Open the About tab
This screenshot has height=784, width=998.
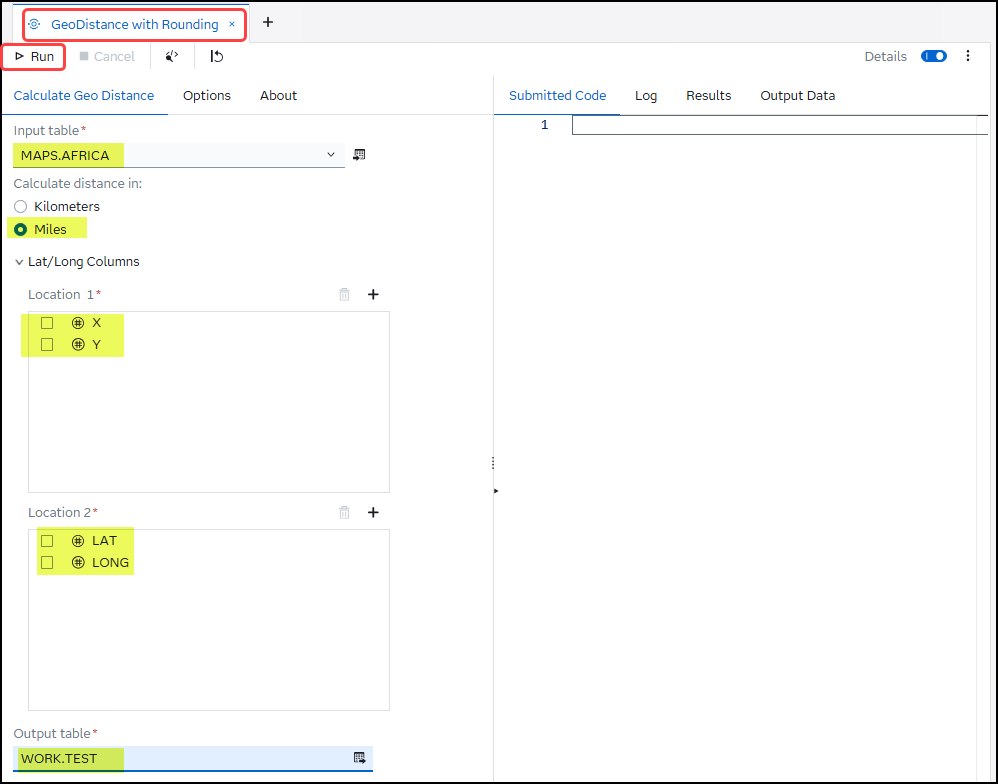pos(278,95)
